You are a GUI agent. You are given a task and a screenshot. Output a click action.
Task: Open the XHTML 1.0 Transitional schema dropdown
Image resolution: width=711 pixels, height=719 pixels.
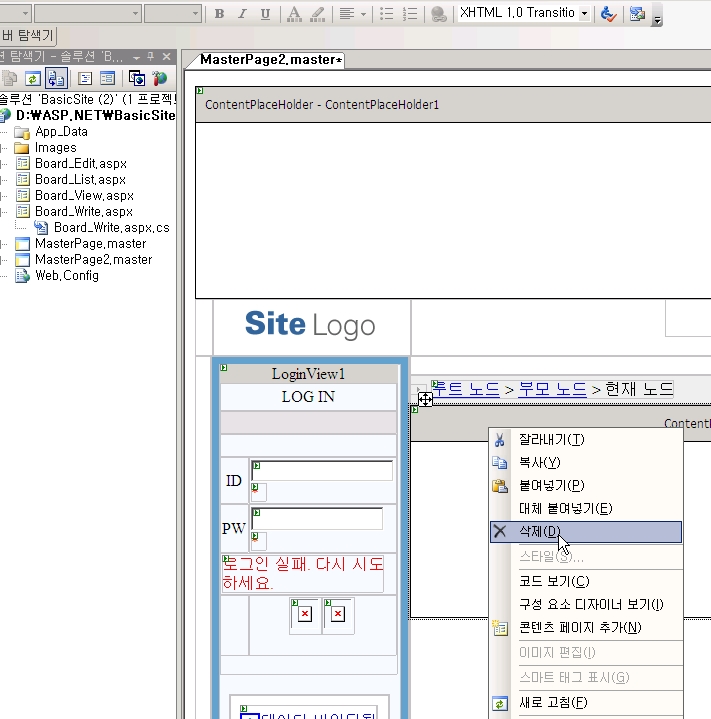(x=584, y=14)
